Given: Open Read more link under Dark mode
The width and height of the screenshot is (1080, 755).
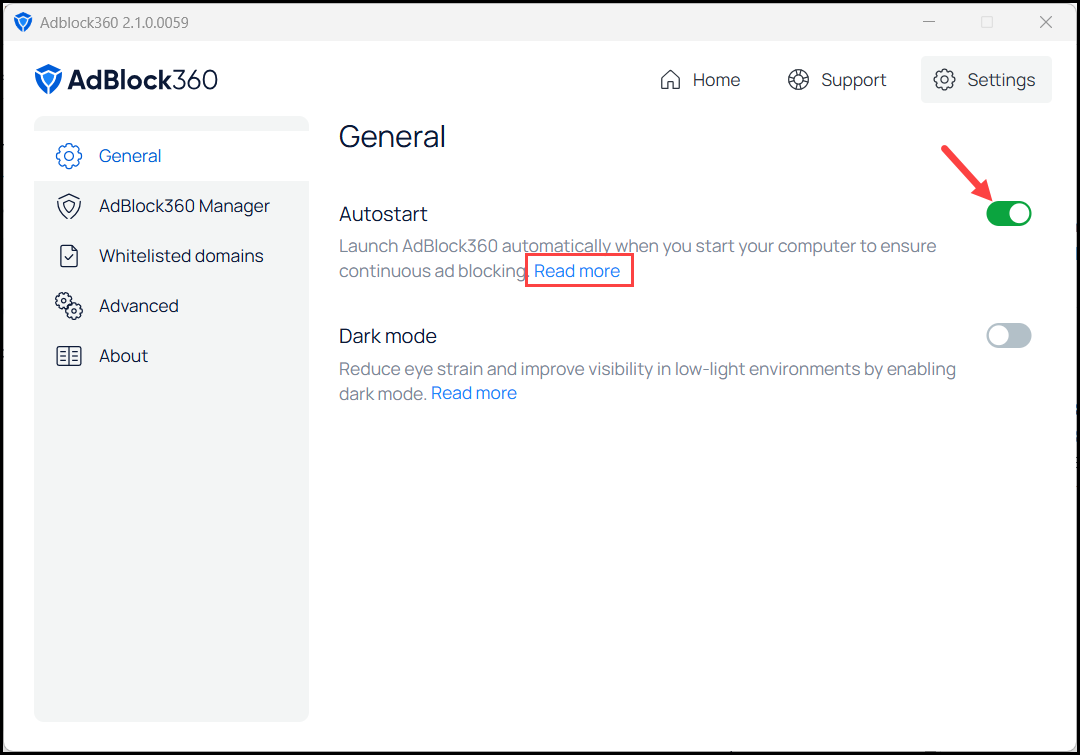Looking at the screenshot, I should click(x=474, y=393).
